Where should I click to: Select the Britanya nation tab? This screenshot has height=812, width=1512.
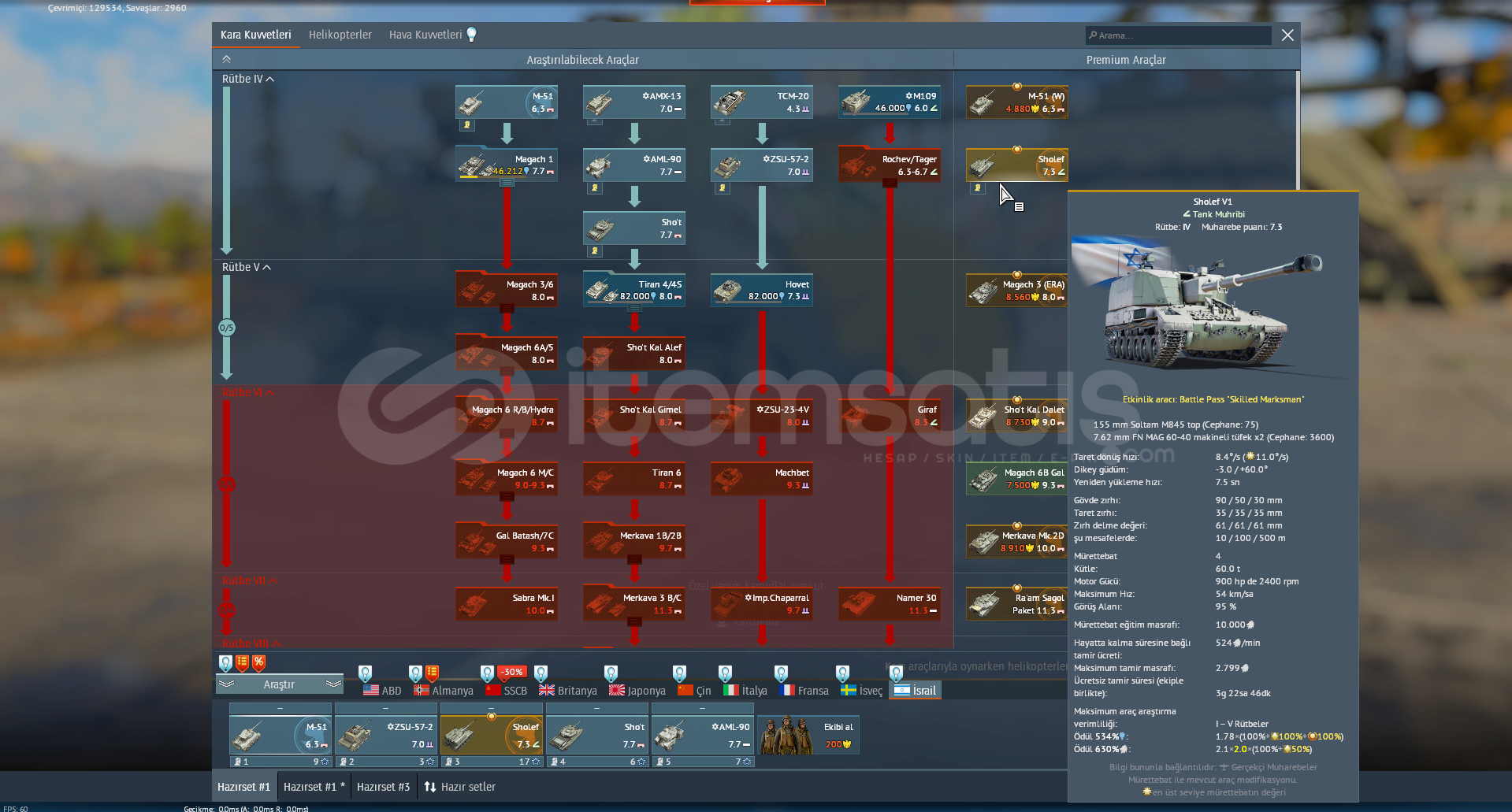pos(568,690)
